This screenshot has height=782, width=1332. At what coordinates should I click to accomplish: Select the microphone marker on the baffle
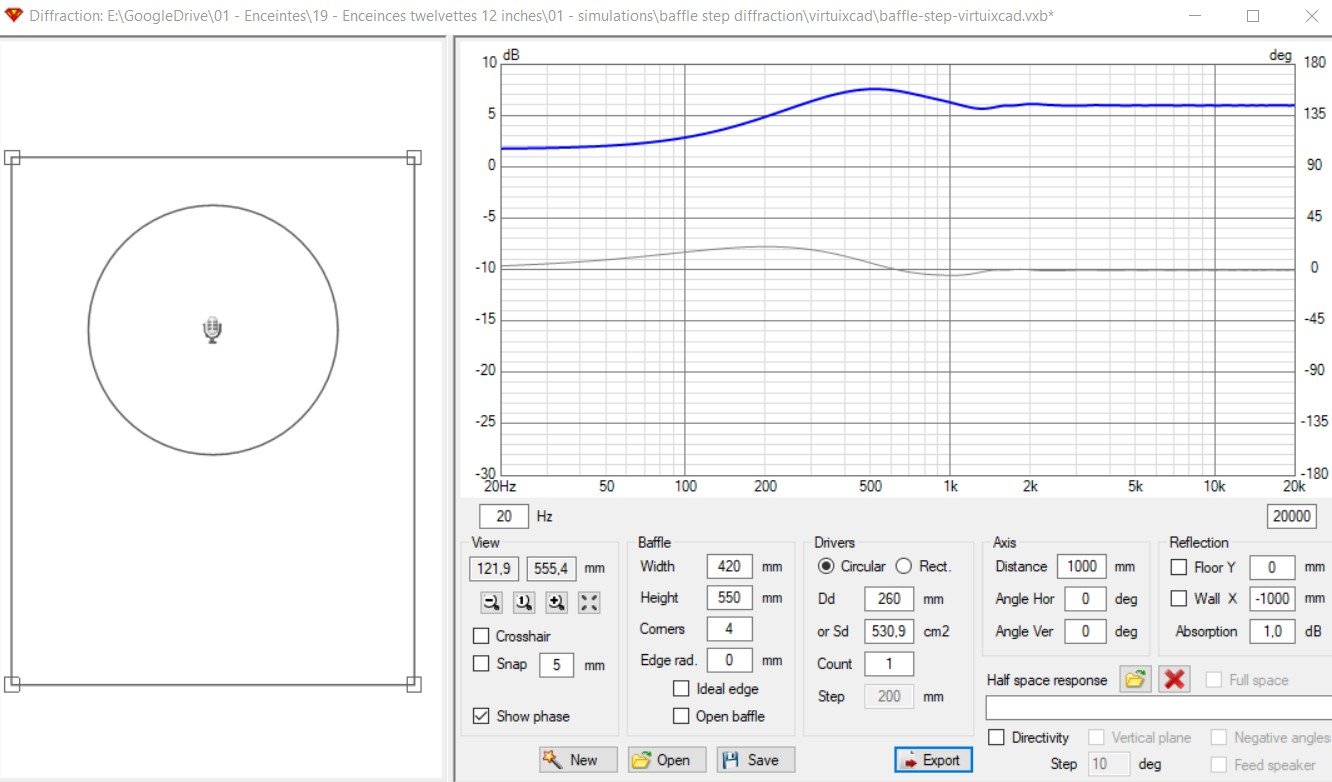(x=212, y=330)
